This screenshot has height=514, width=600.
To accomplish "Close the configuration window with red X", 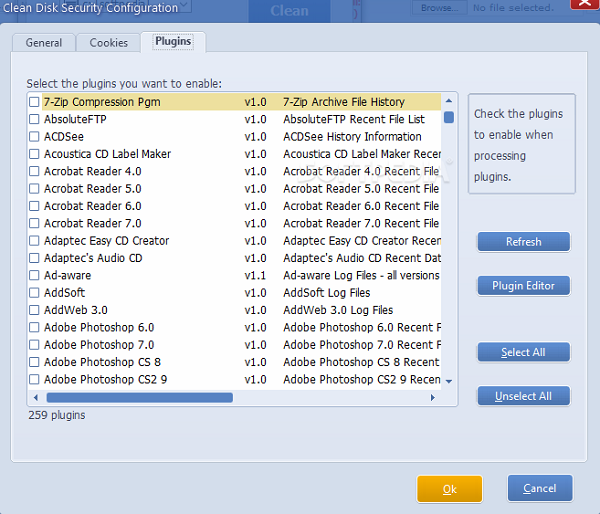I will 585,3.
